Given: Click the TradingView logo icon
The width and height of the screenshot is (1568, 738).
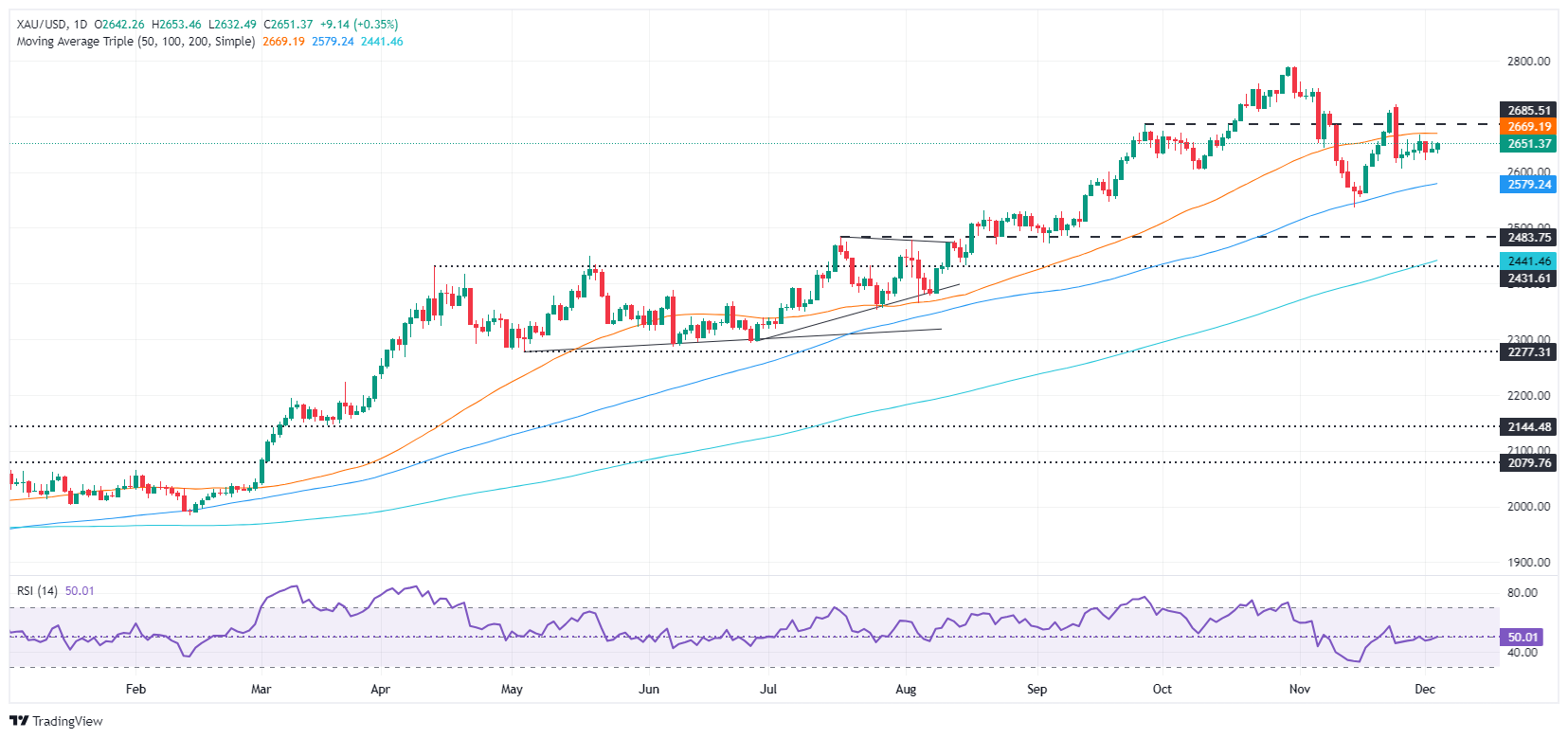Looking at the screenshot, I should click(x=19, y=721).
